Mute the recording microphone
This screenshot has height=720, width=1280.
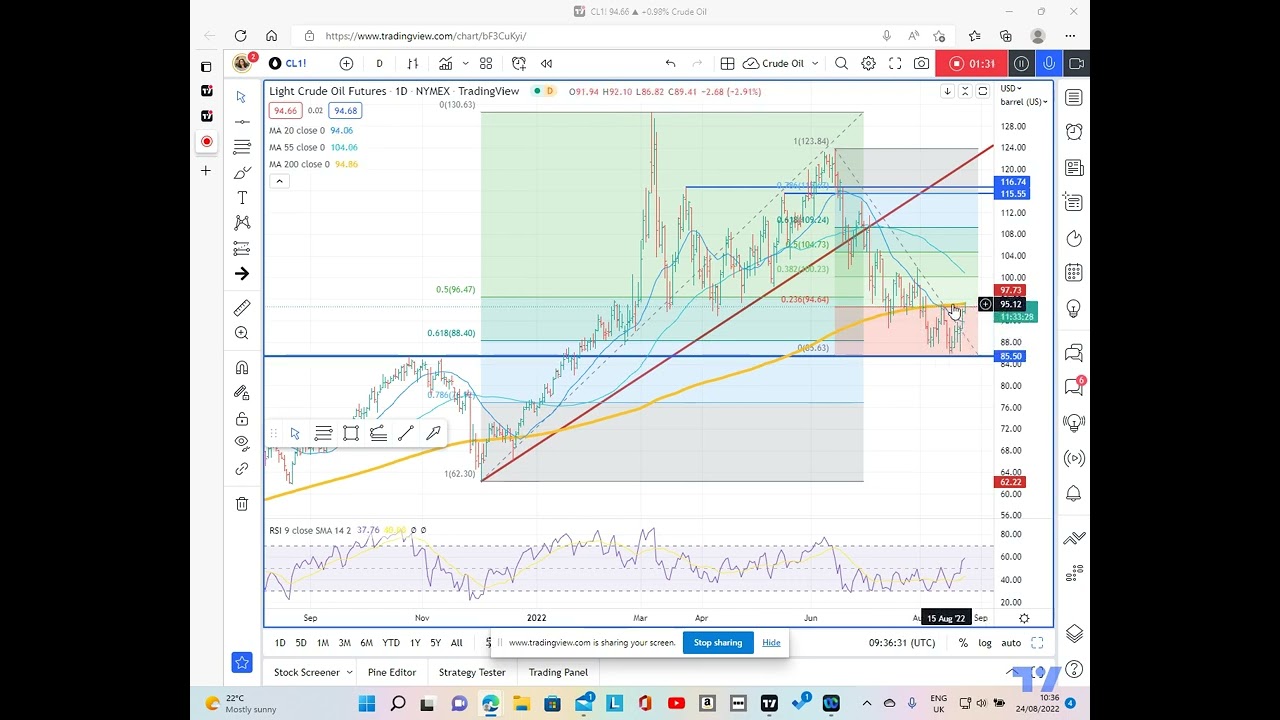[x=1048, y=63]
